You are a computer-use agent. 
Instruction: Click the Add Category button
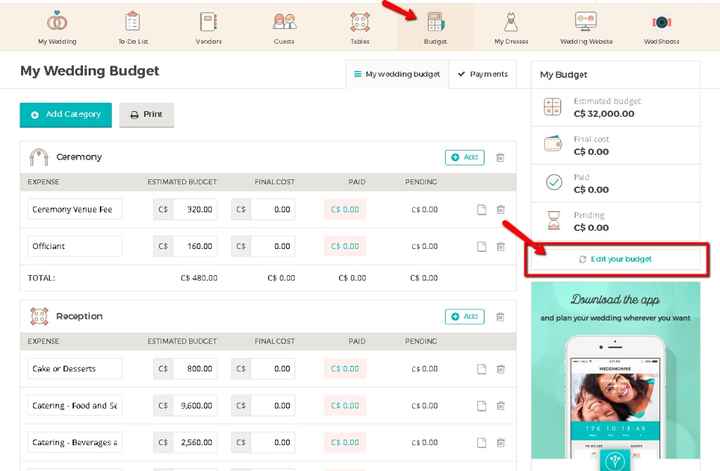tap(66, 115)
